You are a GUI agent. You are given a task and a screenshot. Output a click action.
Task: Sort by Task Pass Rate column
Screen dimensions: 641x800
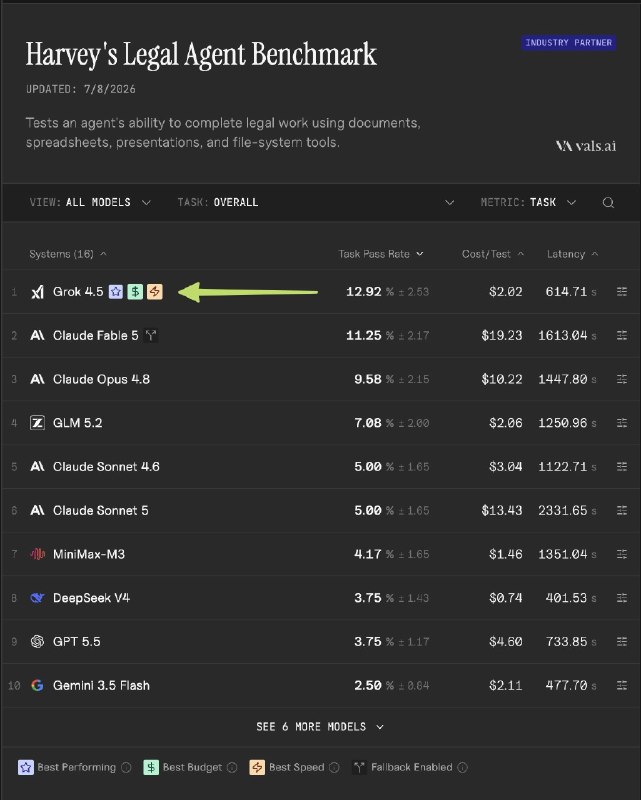point(381,254)
